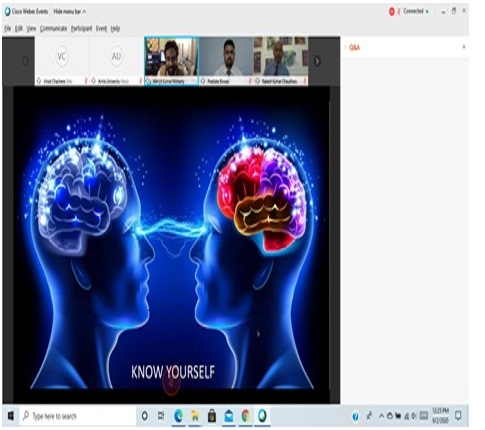This screenshot has width=485, height=430.
Task: Click the Cisco Webex Events logo icon
Action: [x=7, y=11]
